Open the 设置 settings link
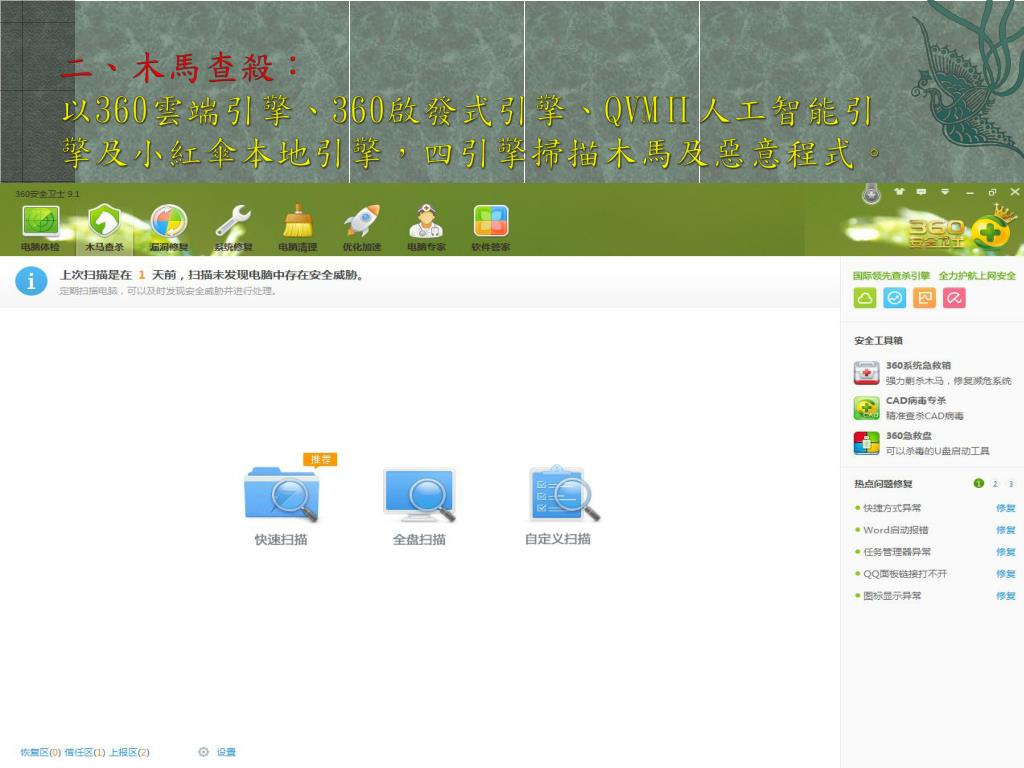Viewport: 1024px width, 768px height. (226, 752)
